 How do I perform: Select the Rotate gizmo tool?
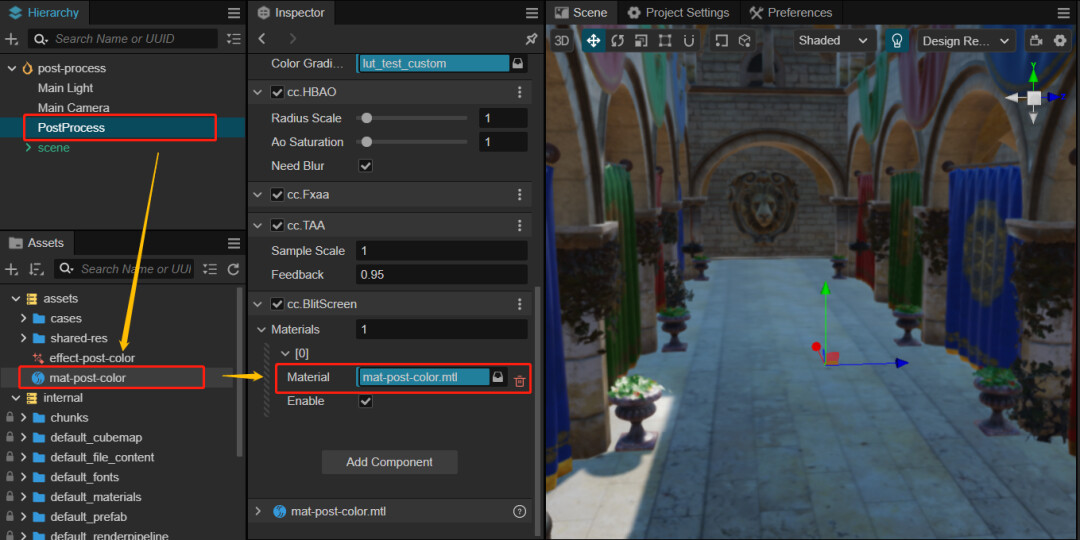click(x=617, y=41)
